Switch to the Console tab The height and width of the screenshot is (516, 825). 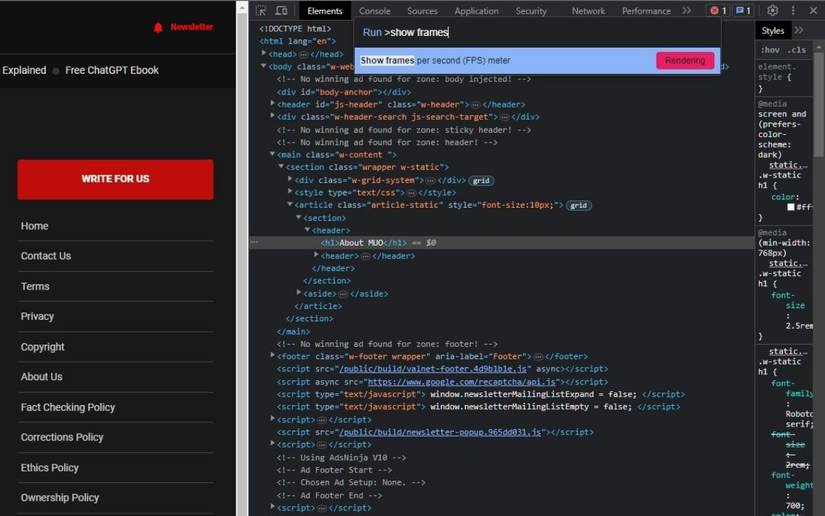375,11
